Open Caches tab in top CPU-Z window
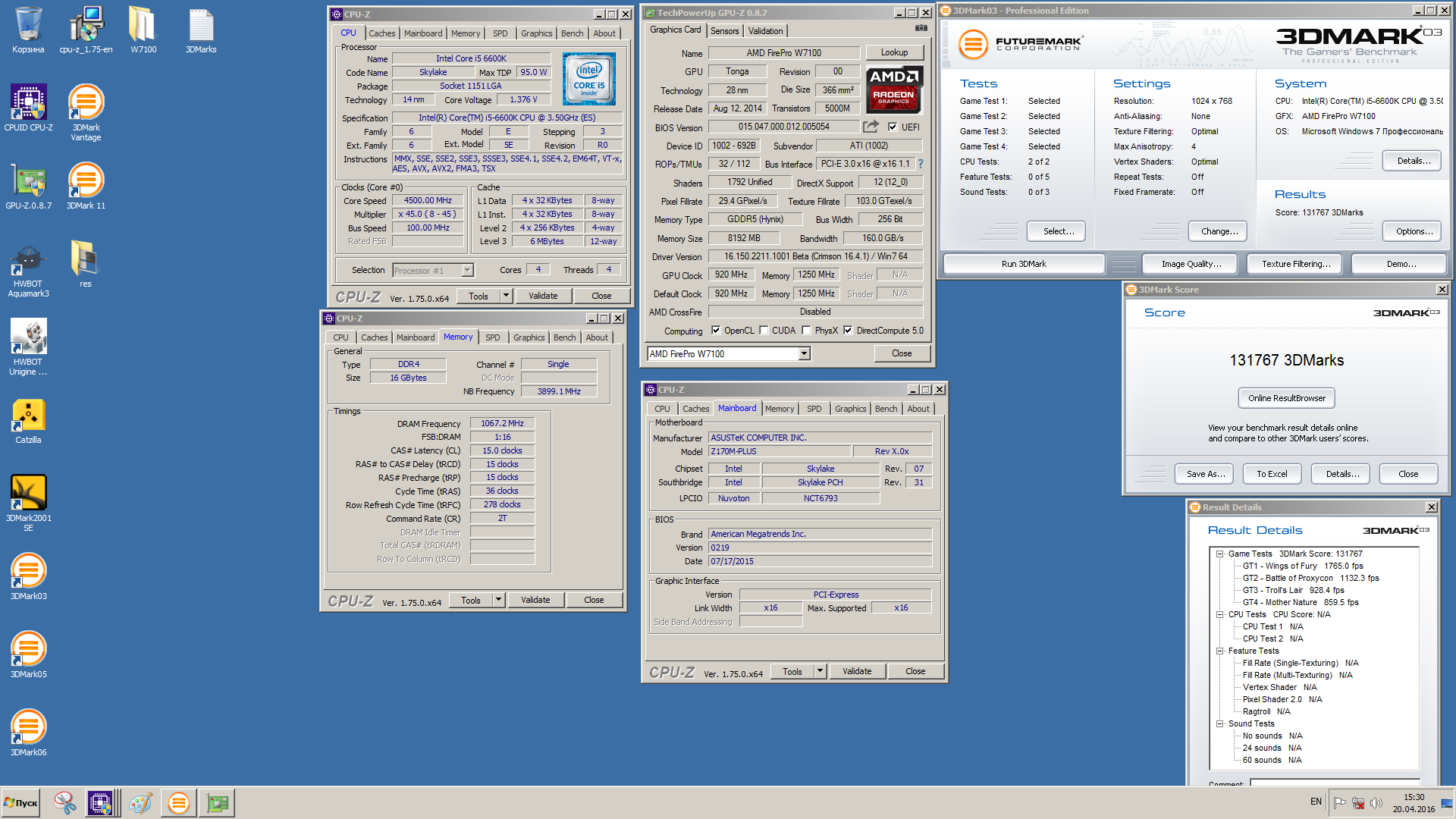1456x819 pixels. tap(381, 33)
